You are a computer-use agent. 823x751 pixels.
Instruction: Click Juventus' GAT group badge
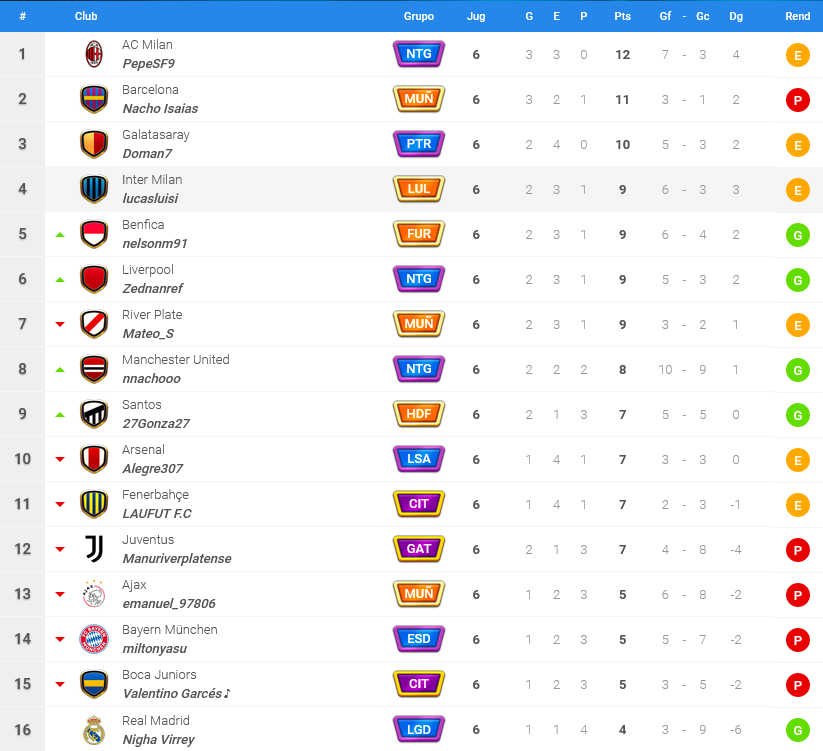[x=419, y=549]
